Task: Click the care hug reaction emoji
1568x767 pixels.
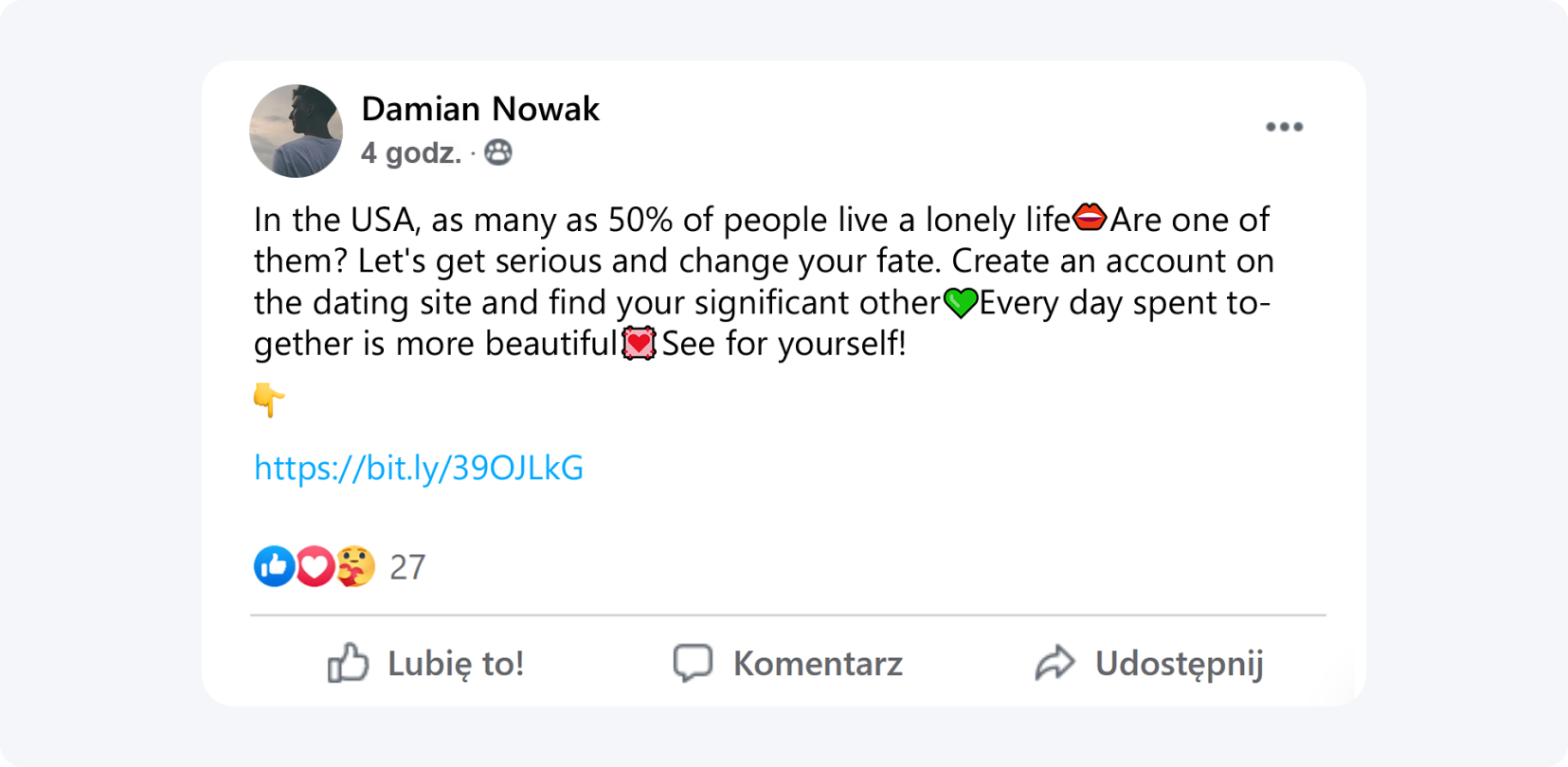Action: (x=354, y=566)
